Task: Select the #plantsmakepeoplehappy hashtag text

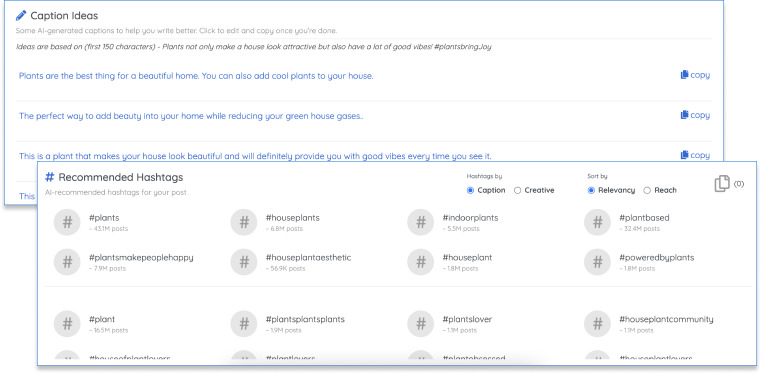Action: coord(141,258)
